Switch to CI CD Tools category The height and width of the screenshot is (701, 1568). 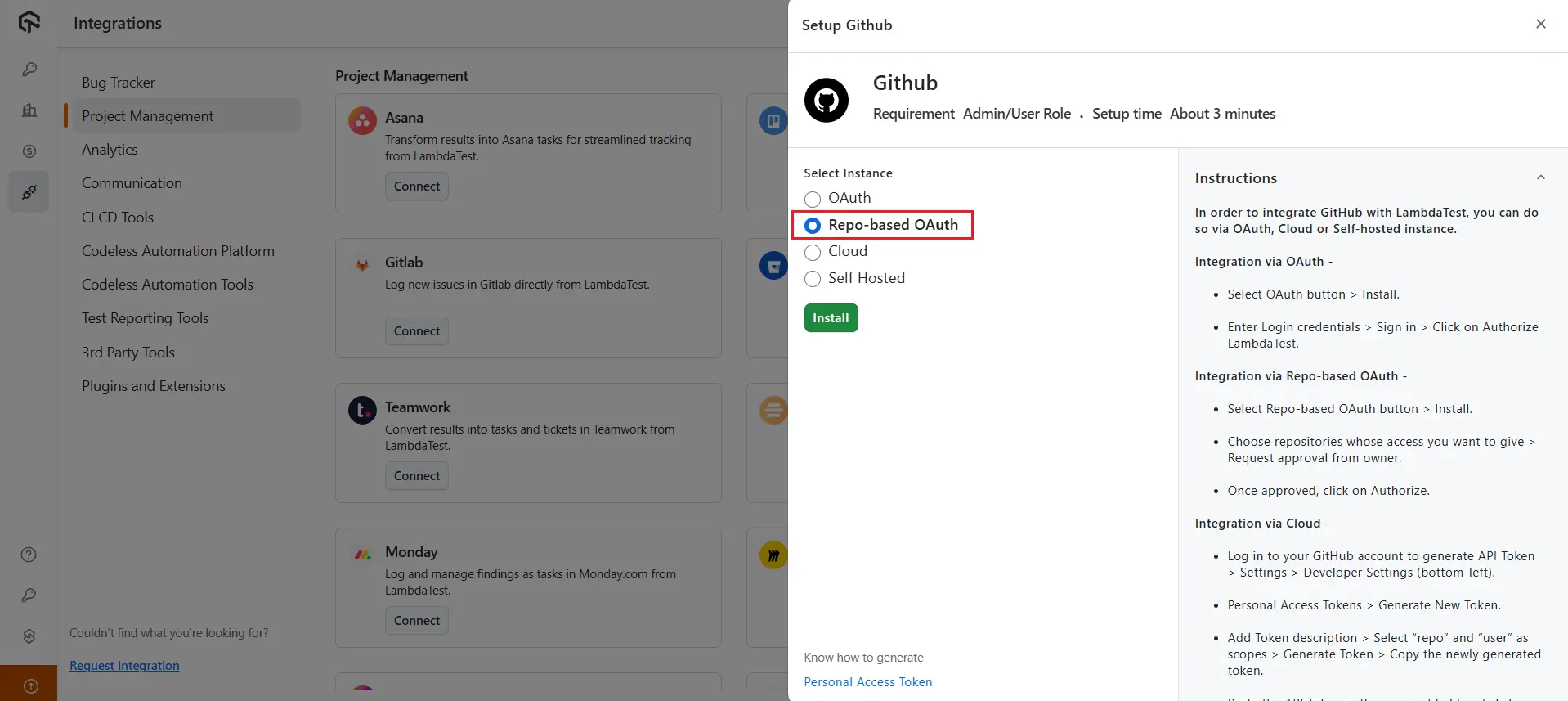pos(118,218)
